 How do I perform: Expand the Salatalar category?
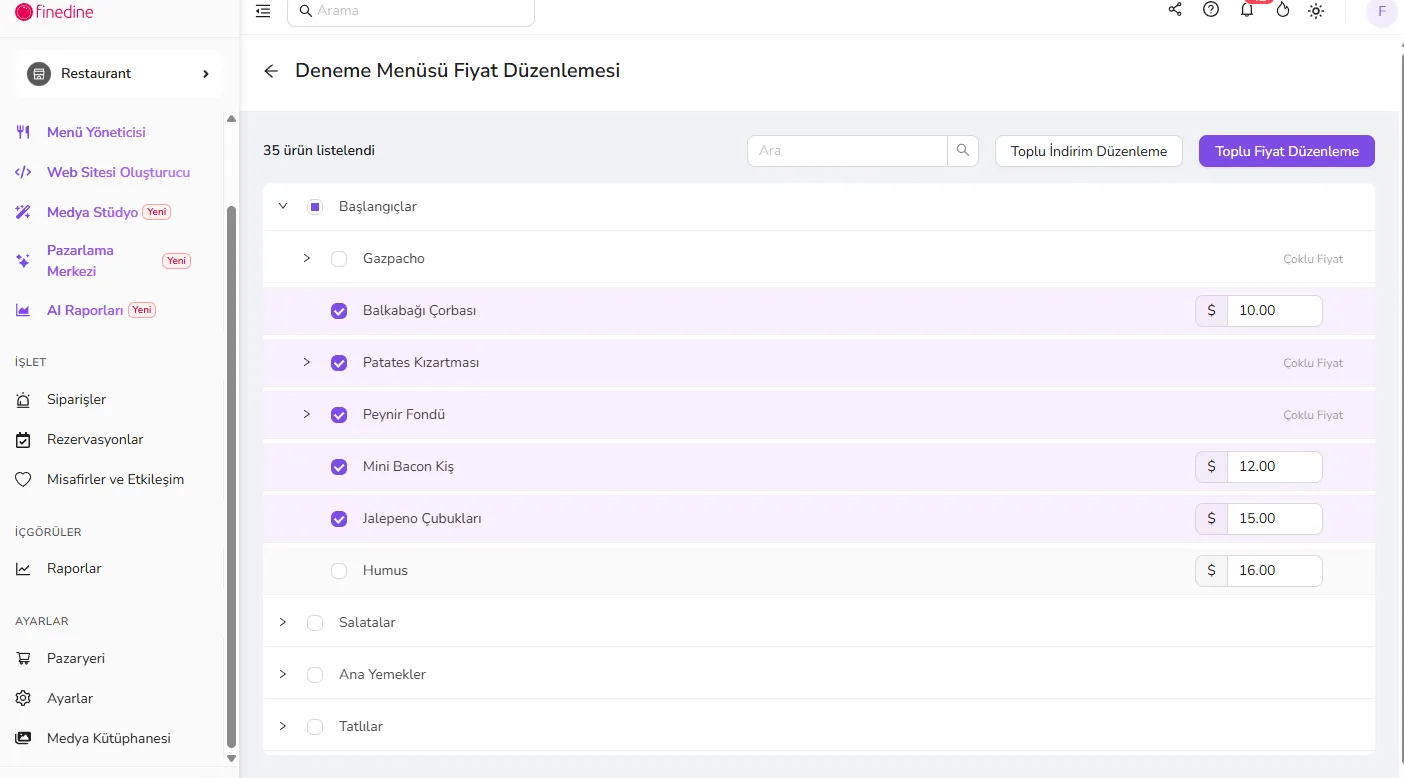point(283,622)
